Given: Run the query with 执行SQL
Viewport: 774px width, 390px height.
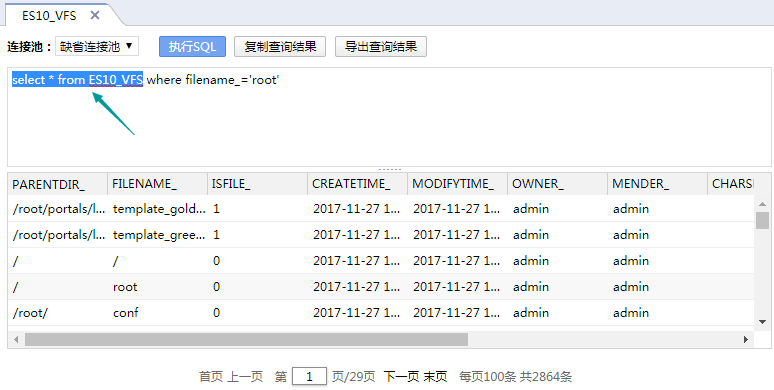Looking at the screenshot, I should pyautogui.click(x=193, y=46).
